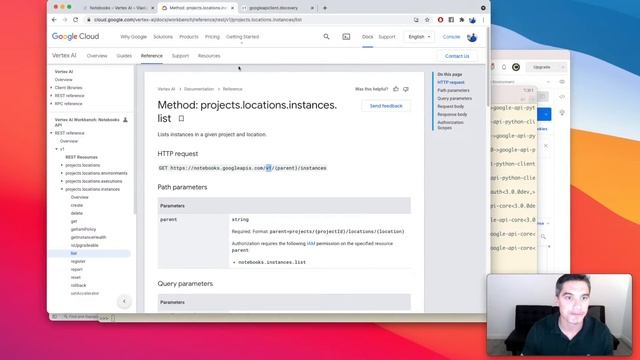Click the open-in-new-window icon in address bar
Viewport: 640px width, 360px height.
pos(416,20)
